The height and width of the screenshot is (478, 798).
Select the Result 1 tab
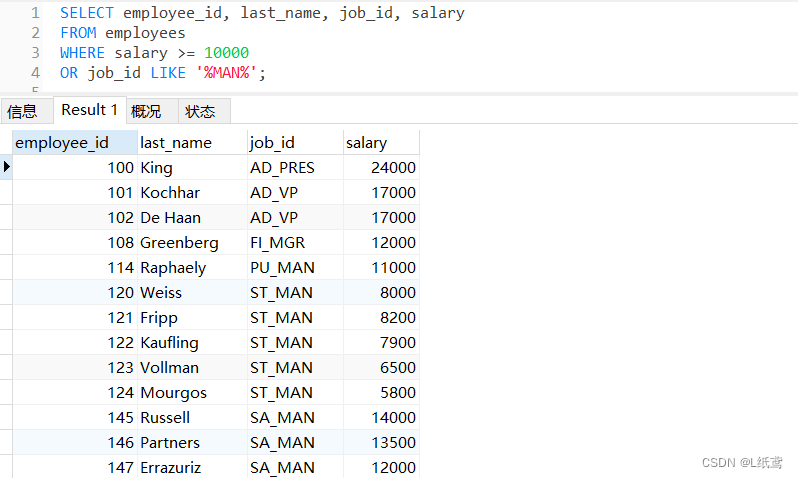(90, 110)
